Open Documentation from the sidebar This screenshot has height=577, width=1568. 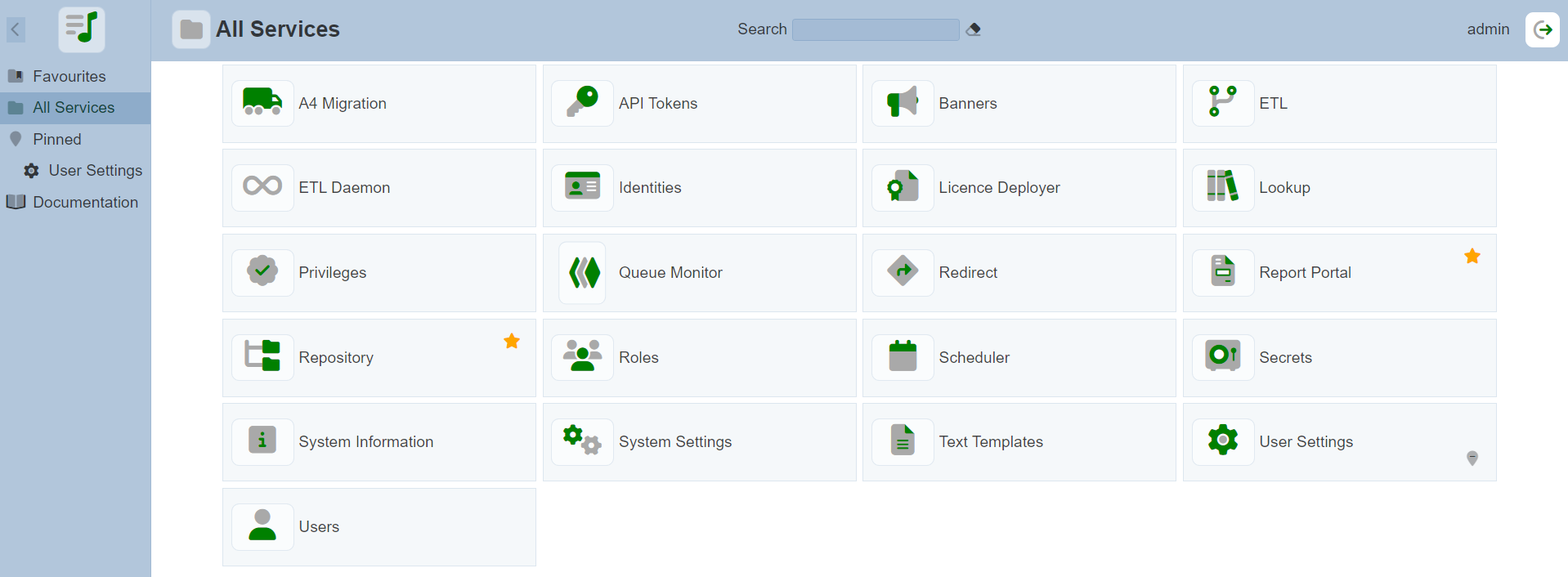click(x=85, y=202)
